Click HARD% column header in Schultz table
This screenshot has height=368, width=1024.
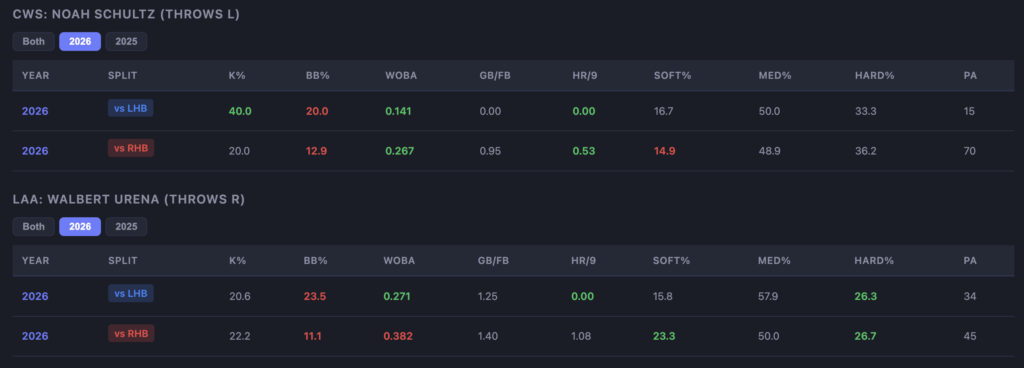click(x=874, y=75)
